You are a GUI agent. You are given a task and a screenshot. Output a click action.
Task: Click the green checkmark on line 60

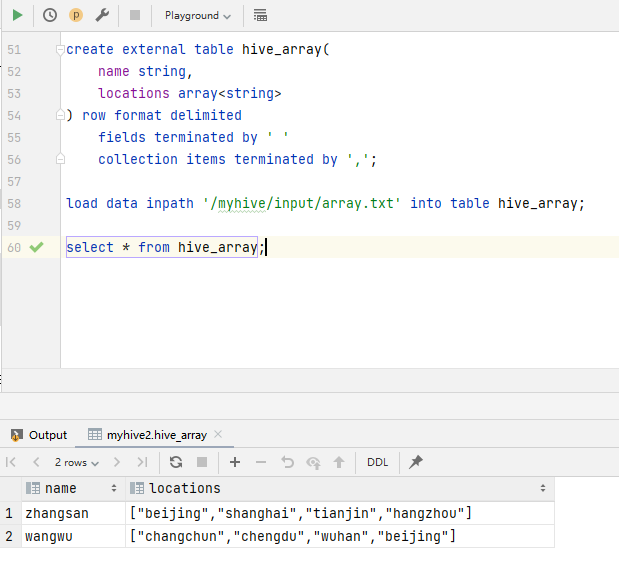36,247
